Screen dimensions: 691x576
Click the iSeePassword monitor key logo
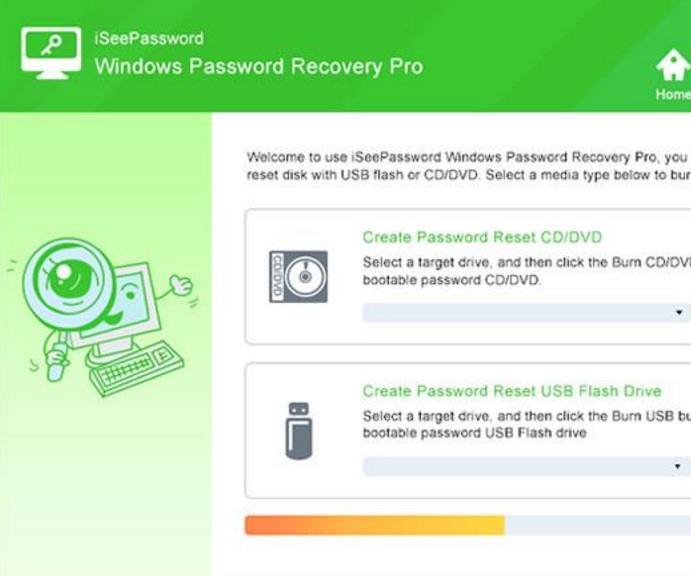pos(51,53)
